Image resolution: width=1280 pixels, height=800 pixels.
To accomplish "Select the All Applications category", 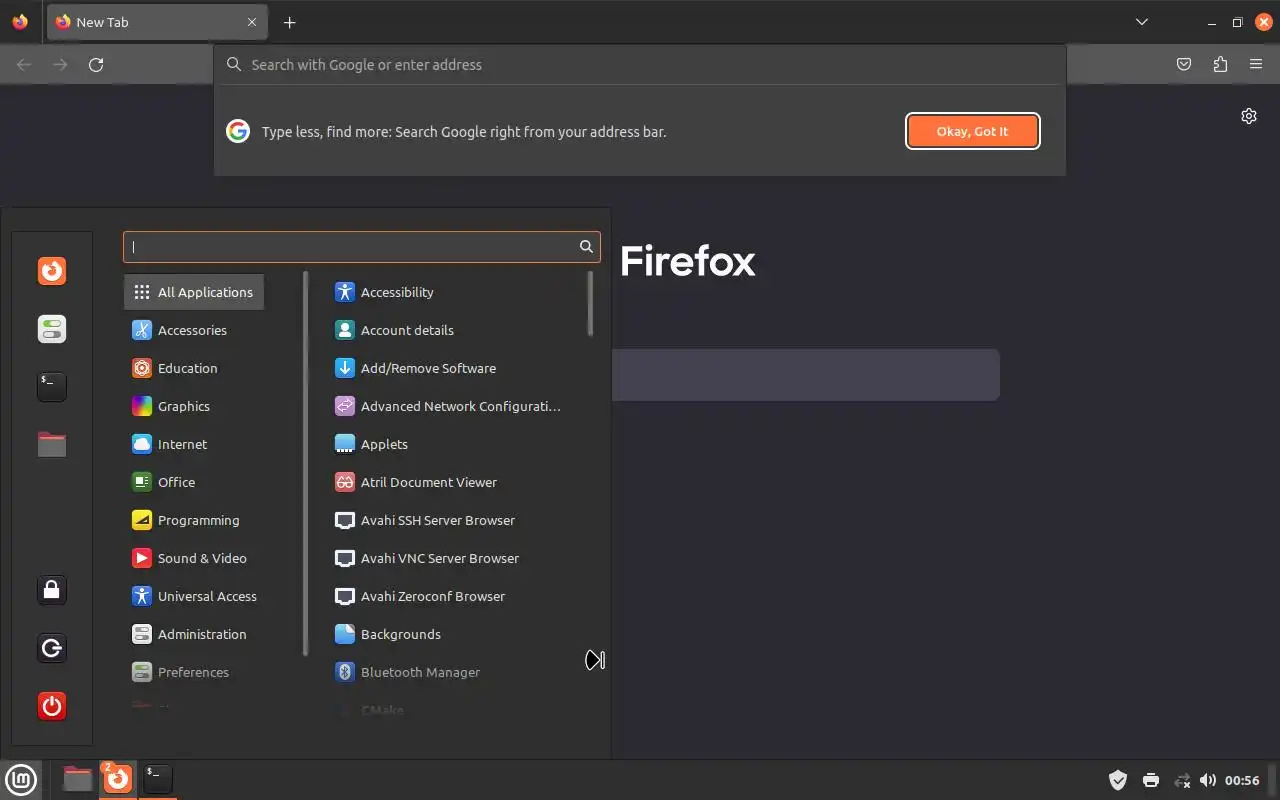I will click(x=194, y=292).
